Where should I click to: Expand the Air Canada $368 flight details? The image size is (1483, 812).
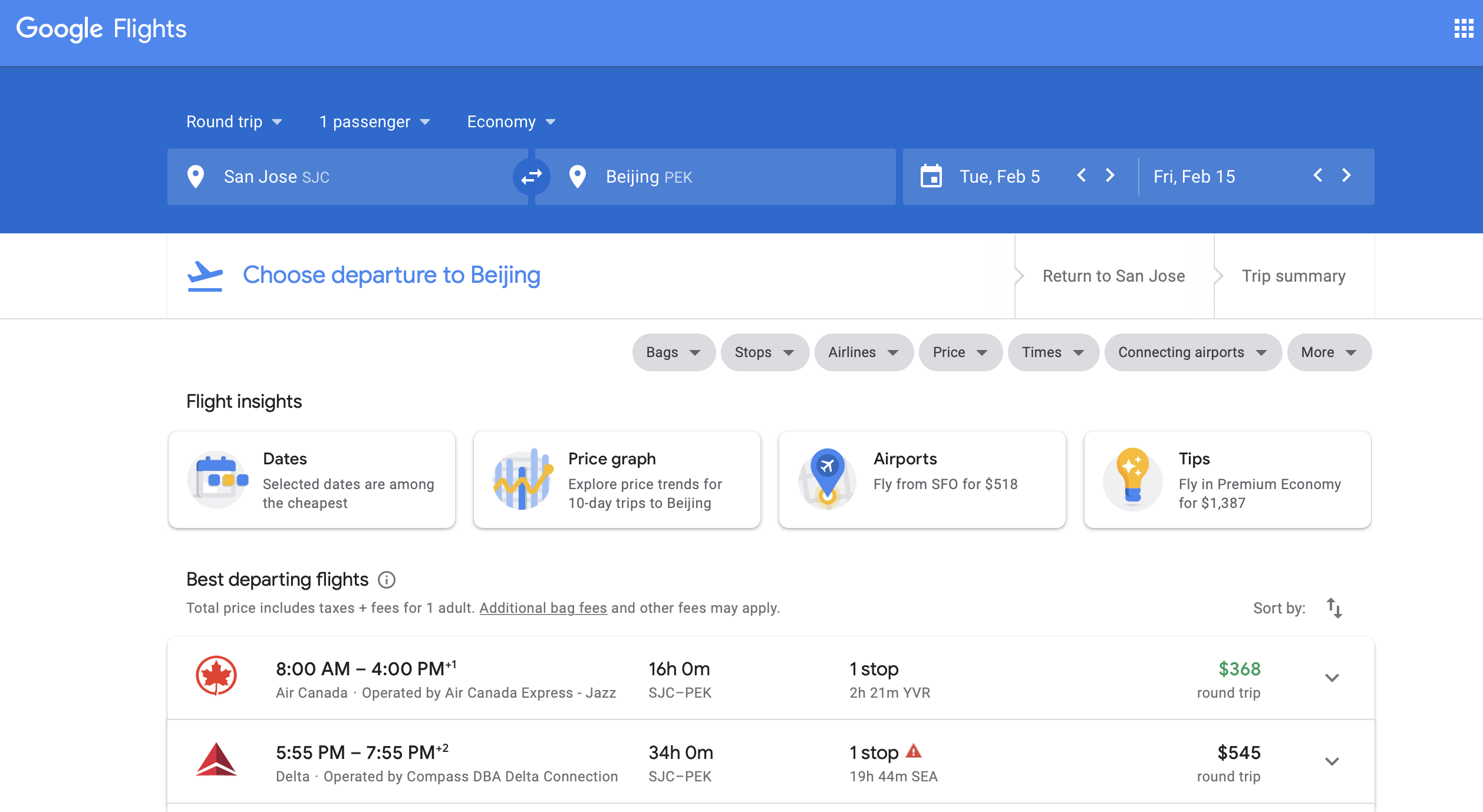tap(1332, 678)
